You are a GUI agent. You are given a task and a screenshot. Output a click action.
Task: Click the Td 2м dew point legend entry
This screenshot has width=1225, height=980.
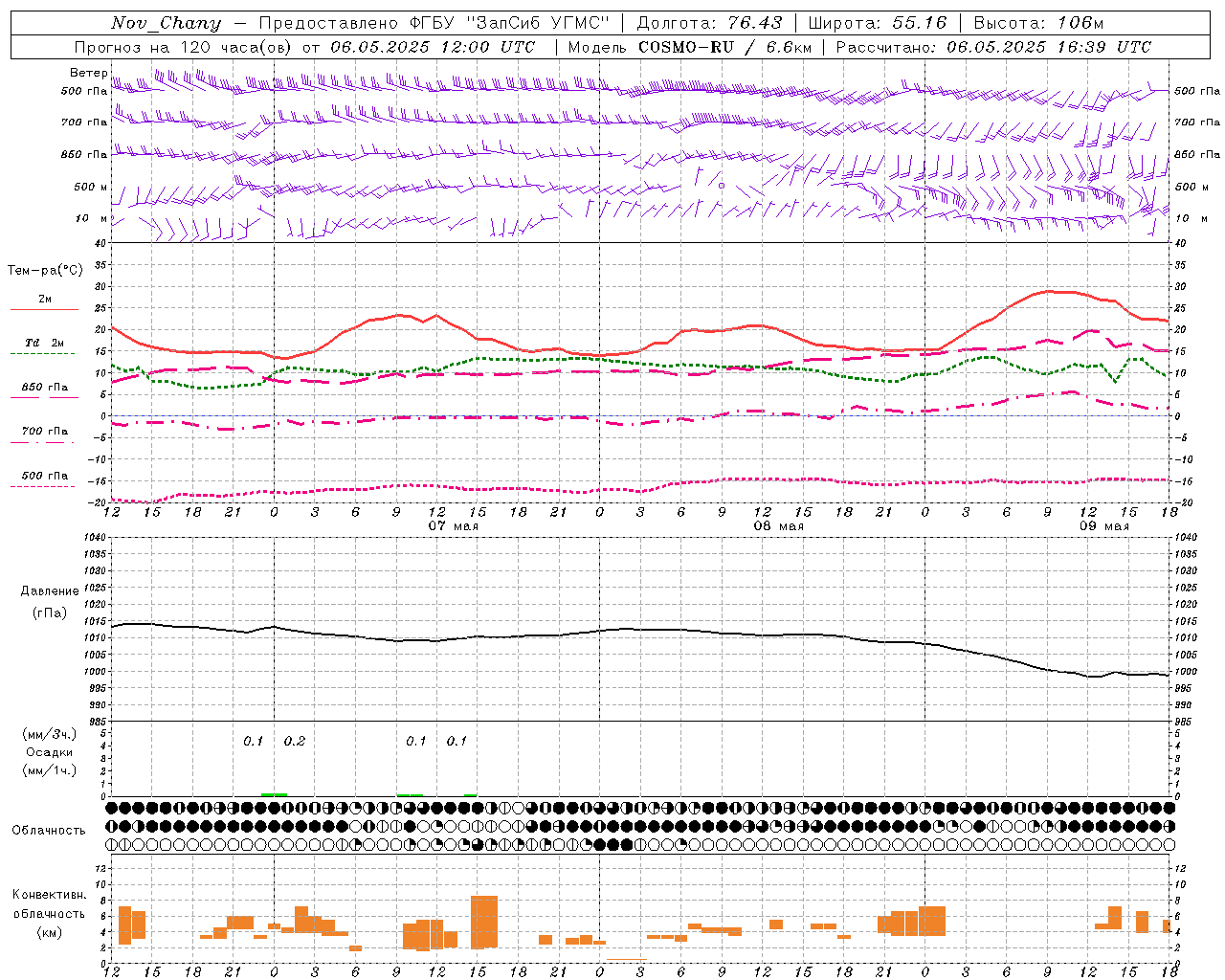coord(45,343)
